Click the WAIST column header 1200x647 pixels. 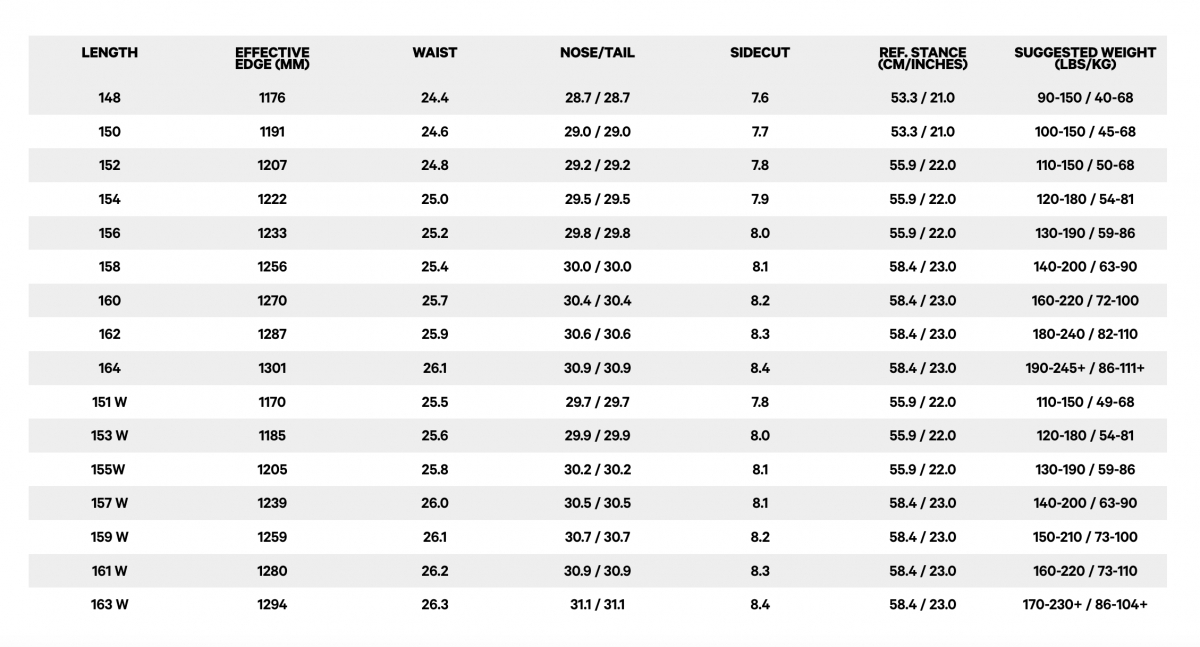click(435, 53)
